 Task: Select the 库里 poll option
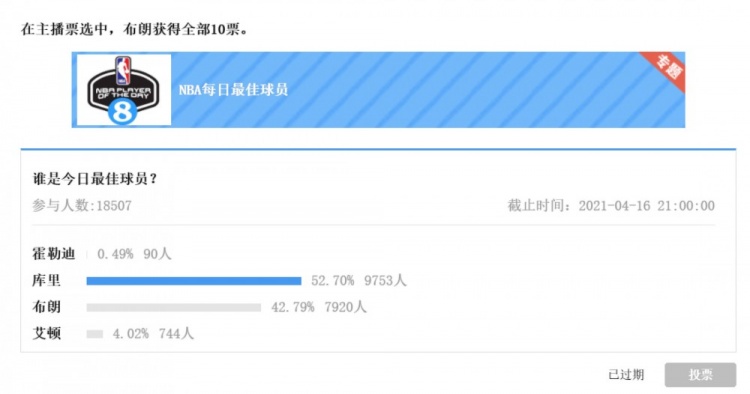click(x=46, y=280)
